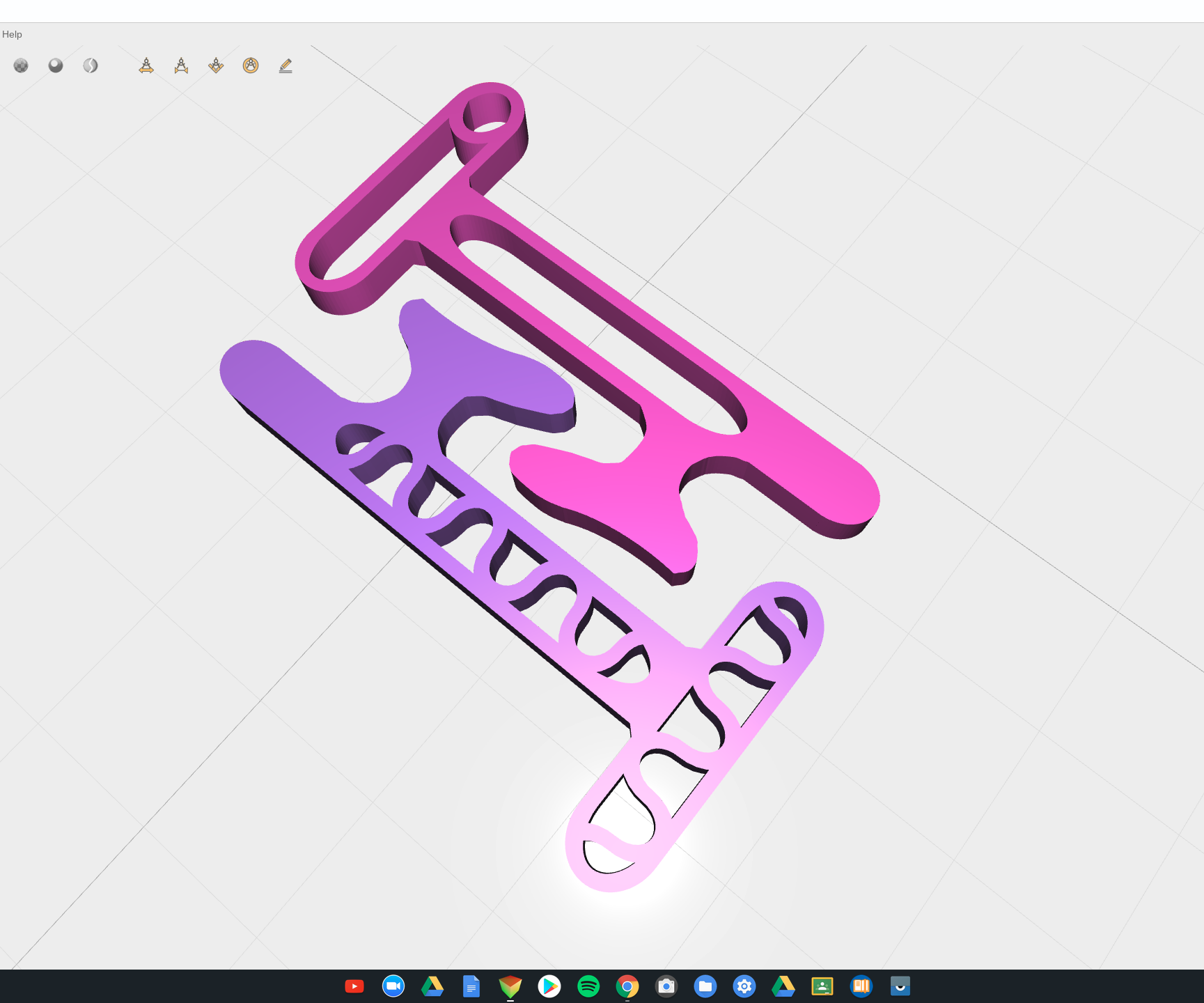Switch to the glossy shaded sphere render mode

(x=55, y=65)
